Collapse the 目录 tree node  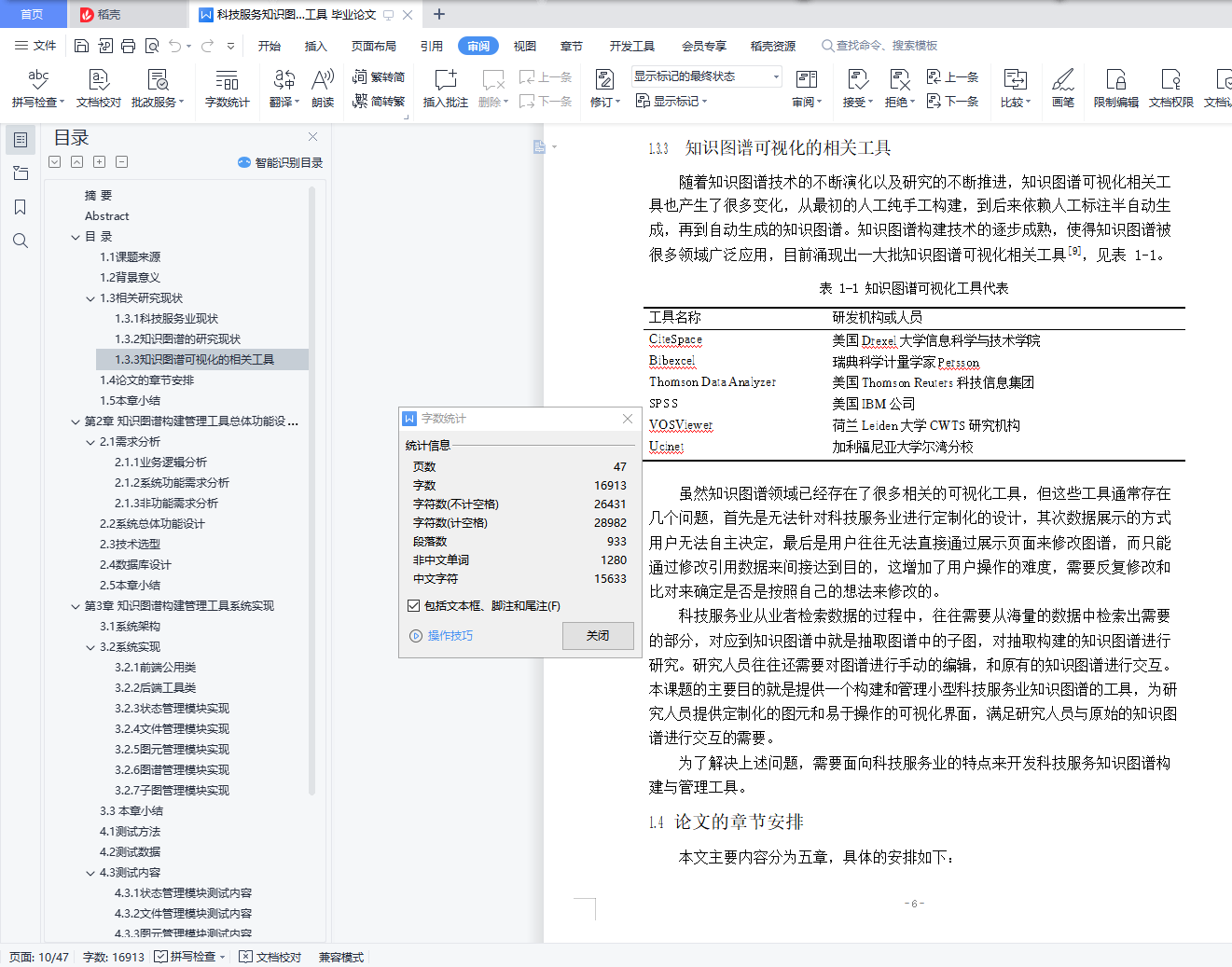(76, 237)
